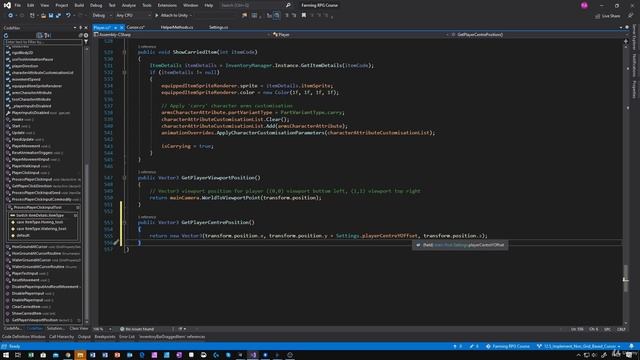Open the Project menu
Image resolution: width=640 pixels, height=360 pixels.
point(62,5)
